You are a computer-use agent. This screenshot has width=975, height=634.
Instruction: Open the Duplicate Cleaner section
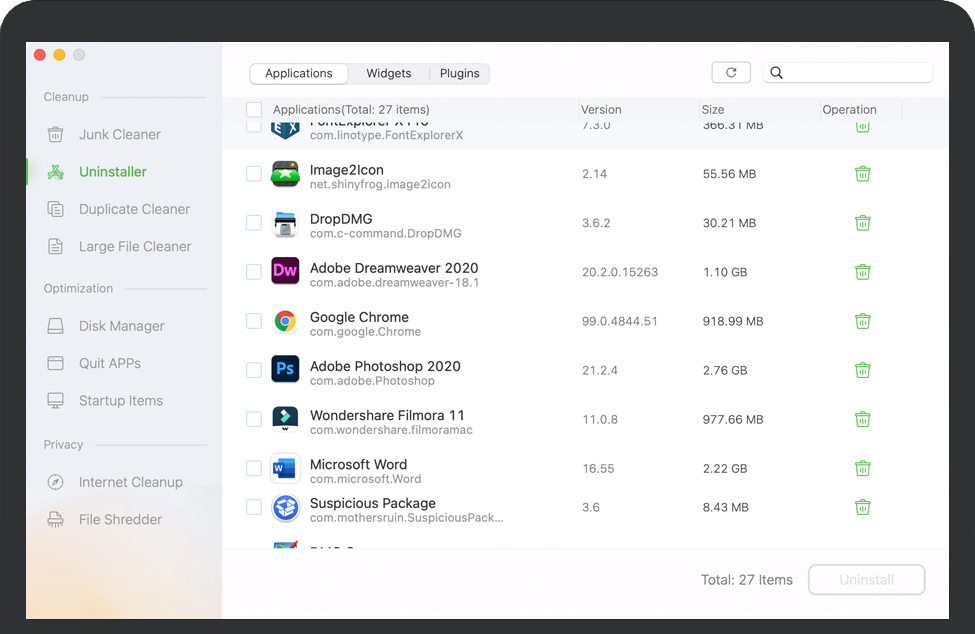[x=134, y=209]
